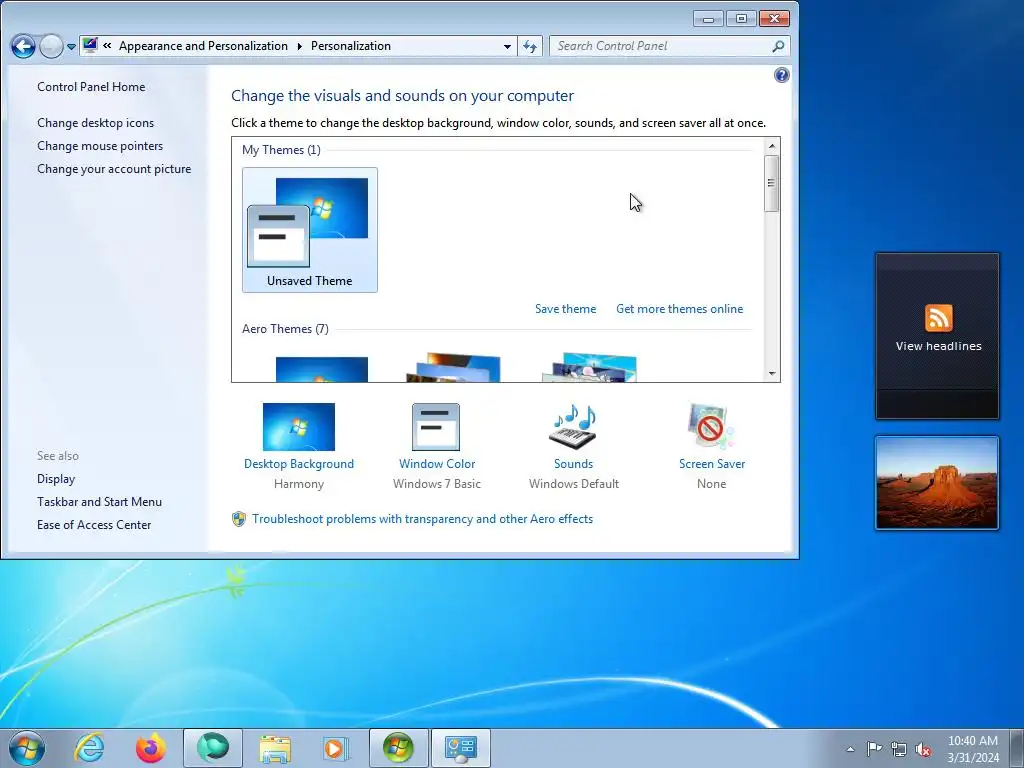Image resolution: width=1024 pixels, height=768 pixels.
Task: Select the Unsaved Theme thumbnail
Action: click(x=310, y=230)
